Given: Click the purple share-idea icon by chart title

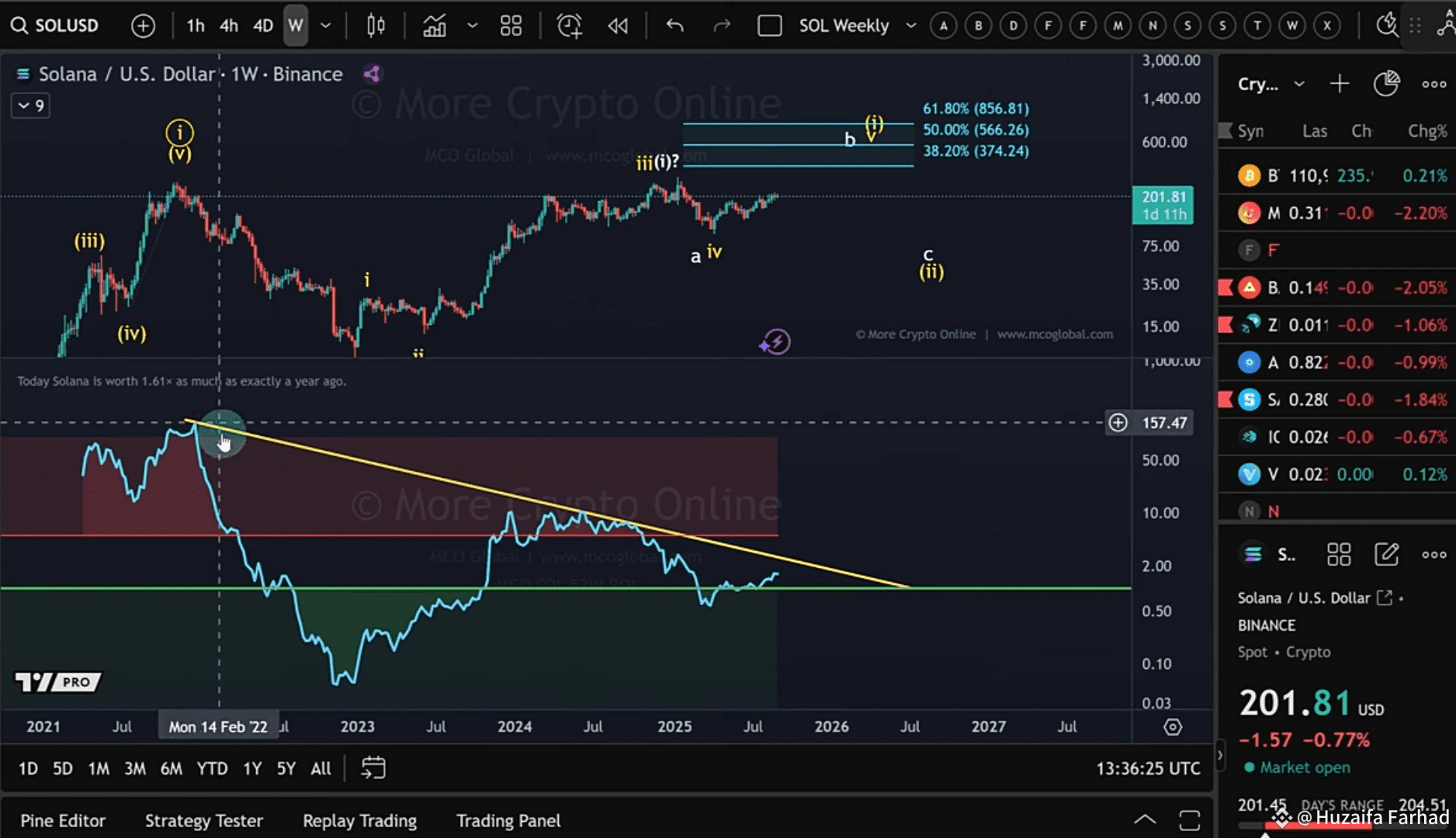Looking at the screenshot, I should coord(372,74).
